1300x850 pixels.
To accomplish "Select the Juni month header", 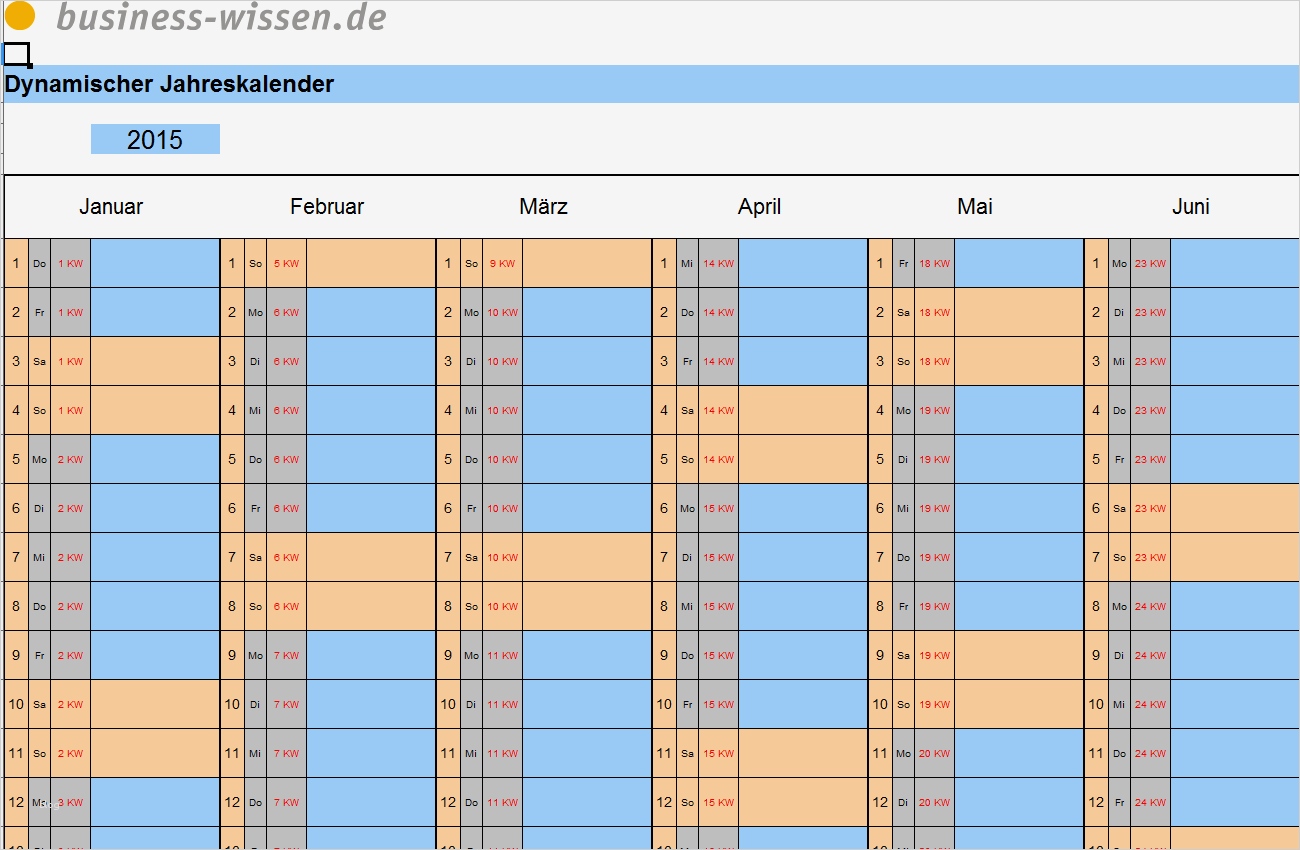I will click(x=1191, y=206).
